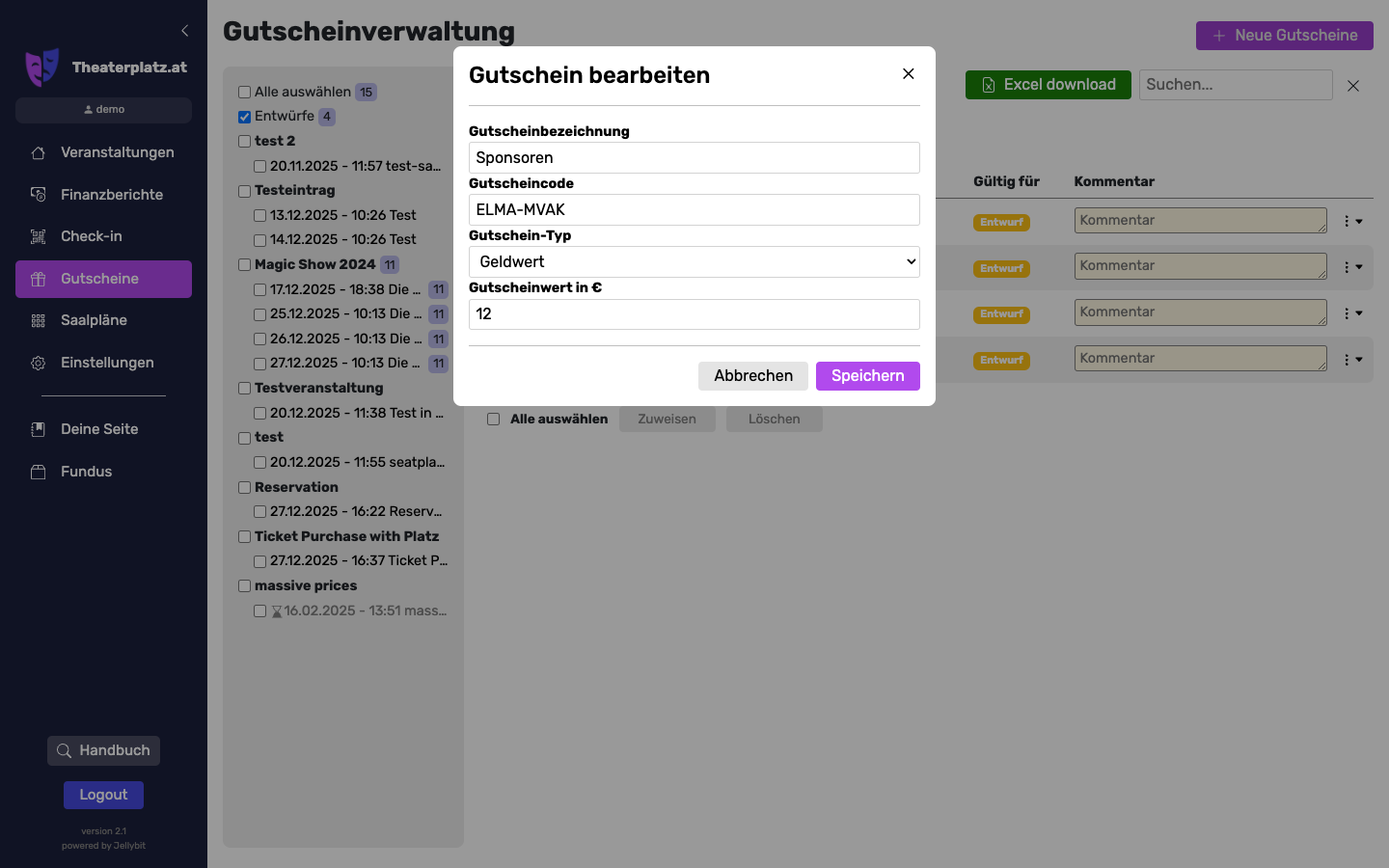1389x868 pixels.
Task: Click the Finanzberichte icon in the sidebar
Action: tap(39, 195)
